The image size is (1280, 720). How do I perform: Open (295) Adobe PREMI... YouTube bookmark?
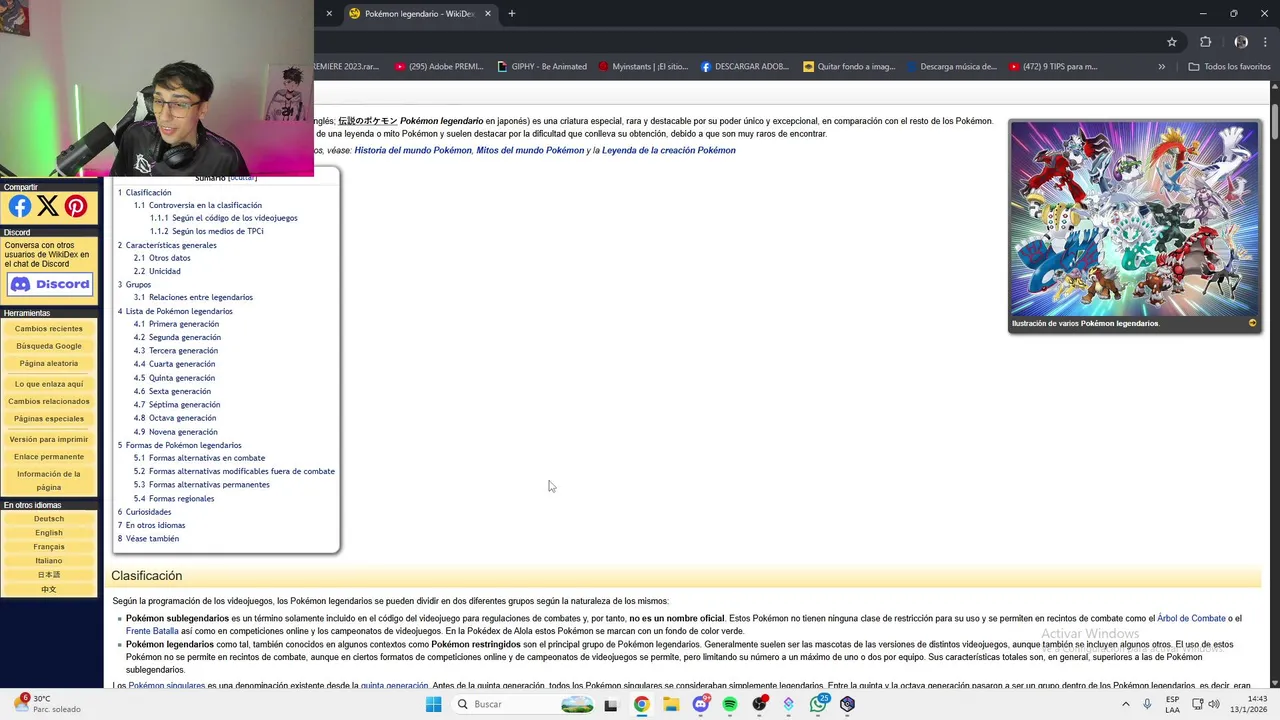439,67
